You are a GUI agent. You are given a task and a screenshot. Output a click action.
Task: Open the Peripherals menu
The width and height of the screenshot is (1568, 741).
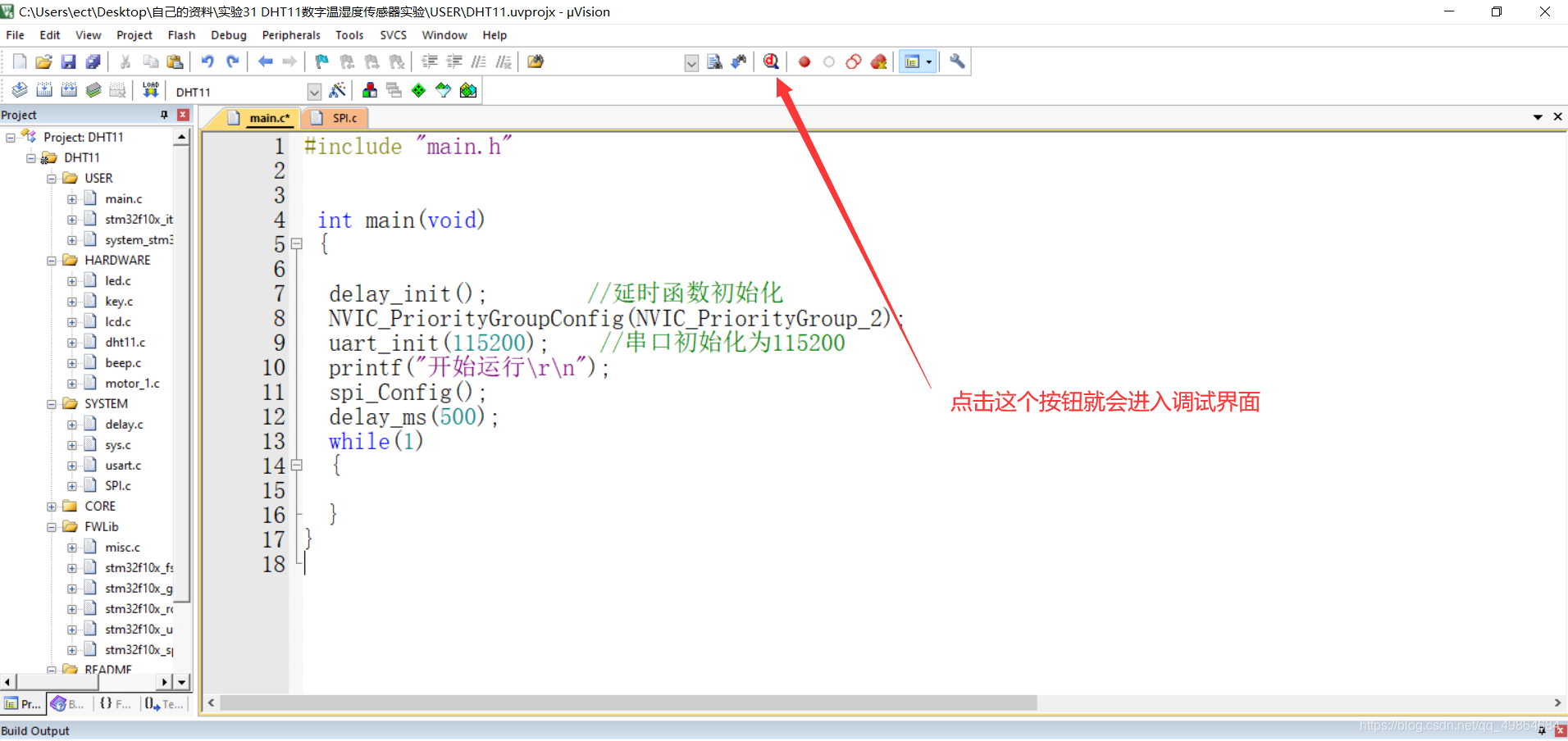click(x=291, y=35)
